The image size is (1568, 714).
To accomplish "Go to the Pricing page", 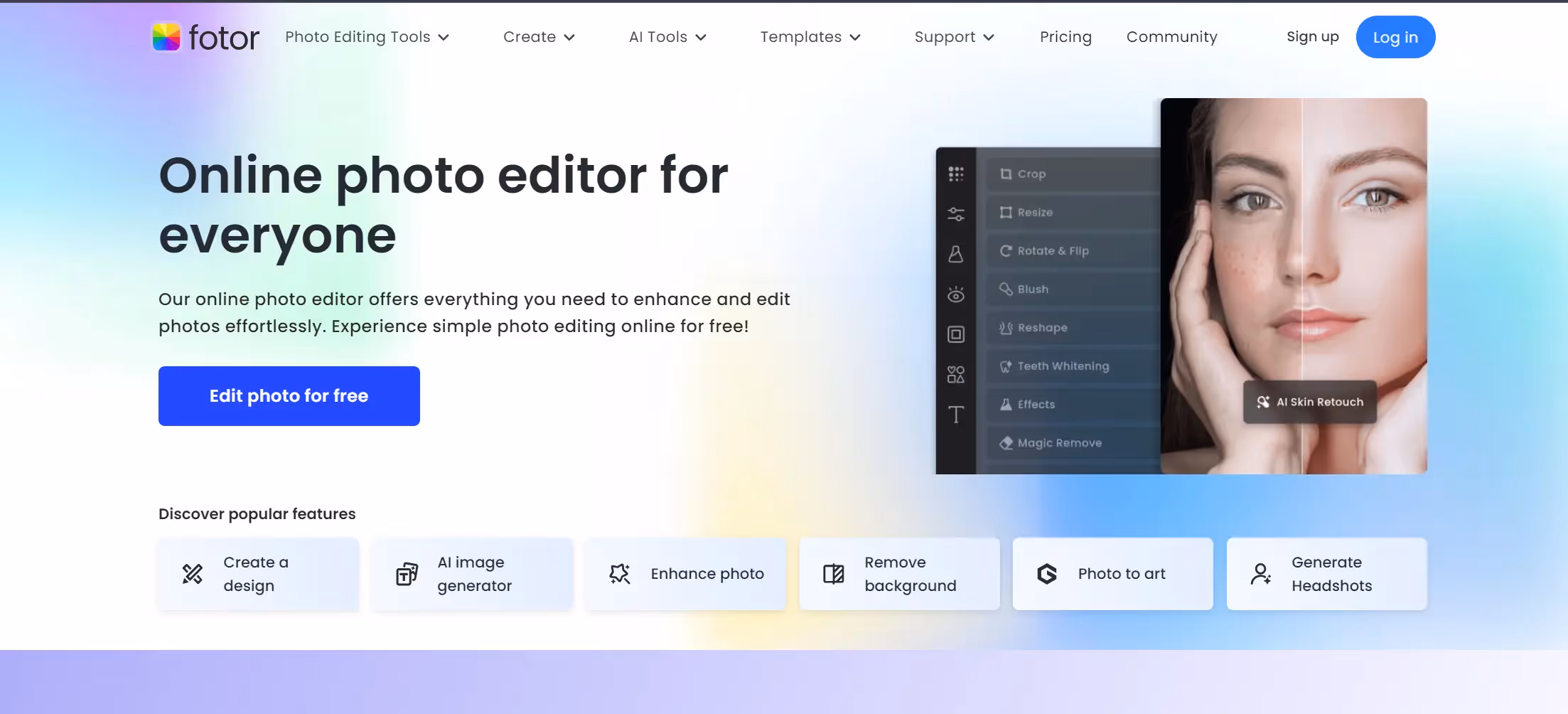I will click(x=1065, y=37).
